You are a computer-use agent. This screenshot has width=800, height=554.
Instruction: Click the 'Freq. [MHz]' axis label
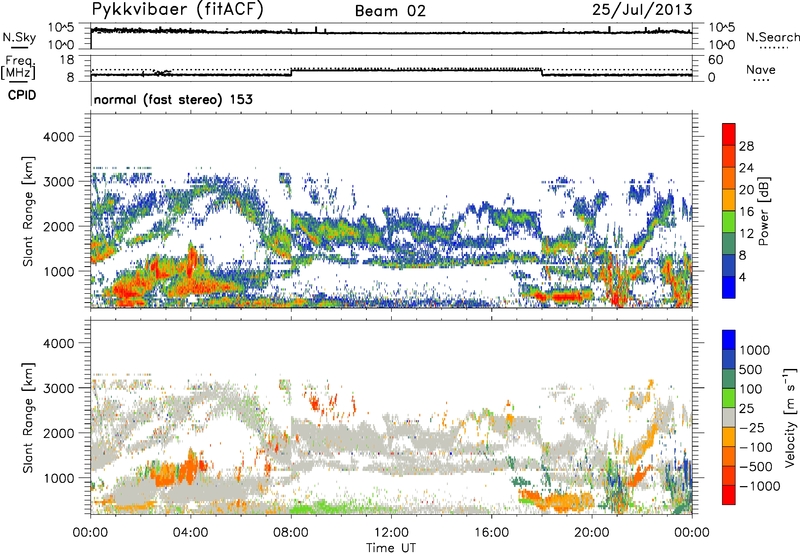18,68
